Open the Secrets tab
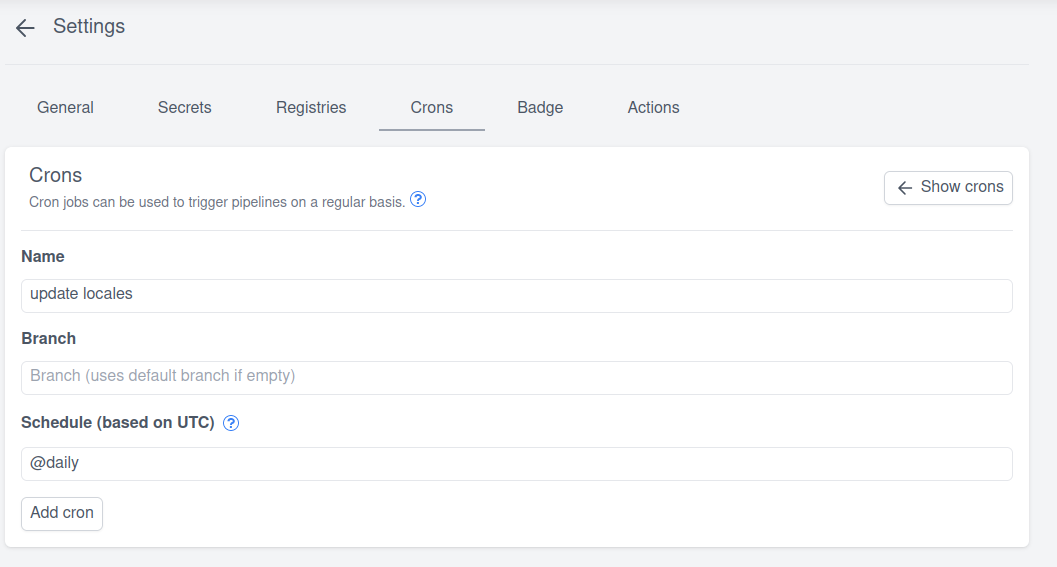 pos(184,108)
